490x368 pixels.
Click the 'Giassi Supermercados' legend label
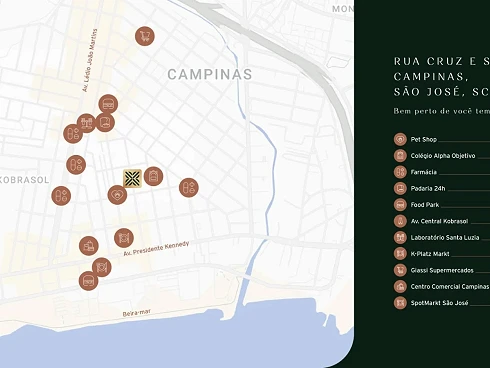(442, 270)
